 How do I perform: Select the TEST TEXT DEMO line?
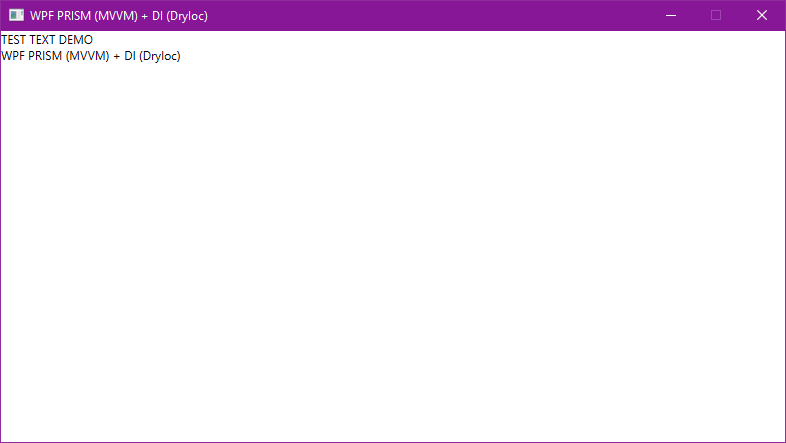tap(47, 40)
